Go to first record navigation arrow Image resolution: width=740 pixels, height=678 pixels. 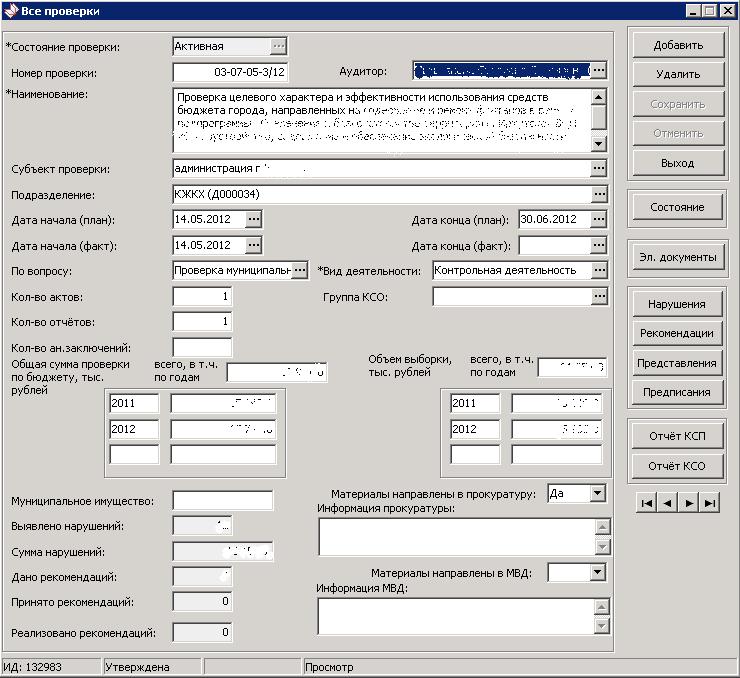click(x=647, y=503)
